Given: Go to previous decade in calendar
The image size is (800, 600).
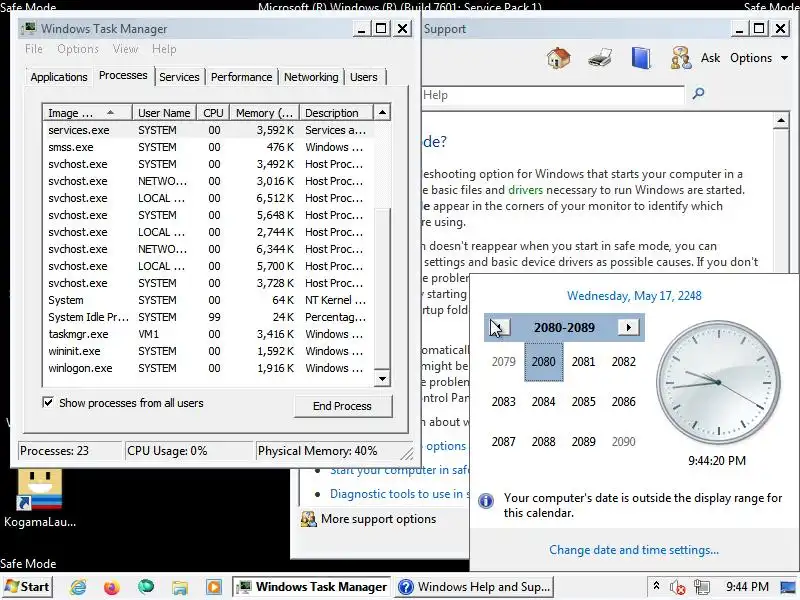Looking at the screenshot, I should pyautogui.click(x=499, y=327).
